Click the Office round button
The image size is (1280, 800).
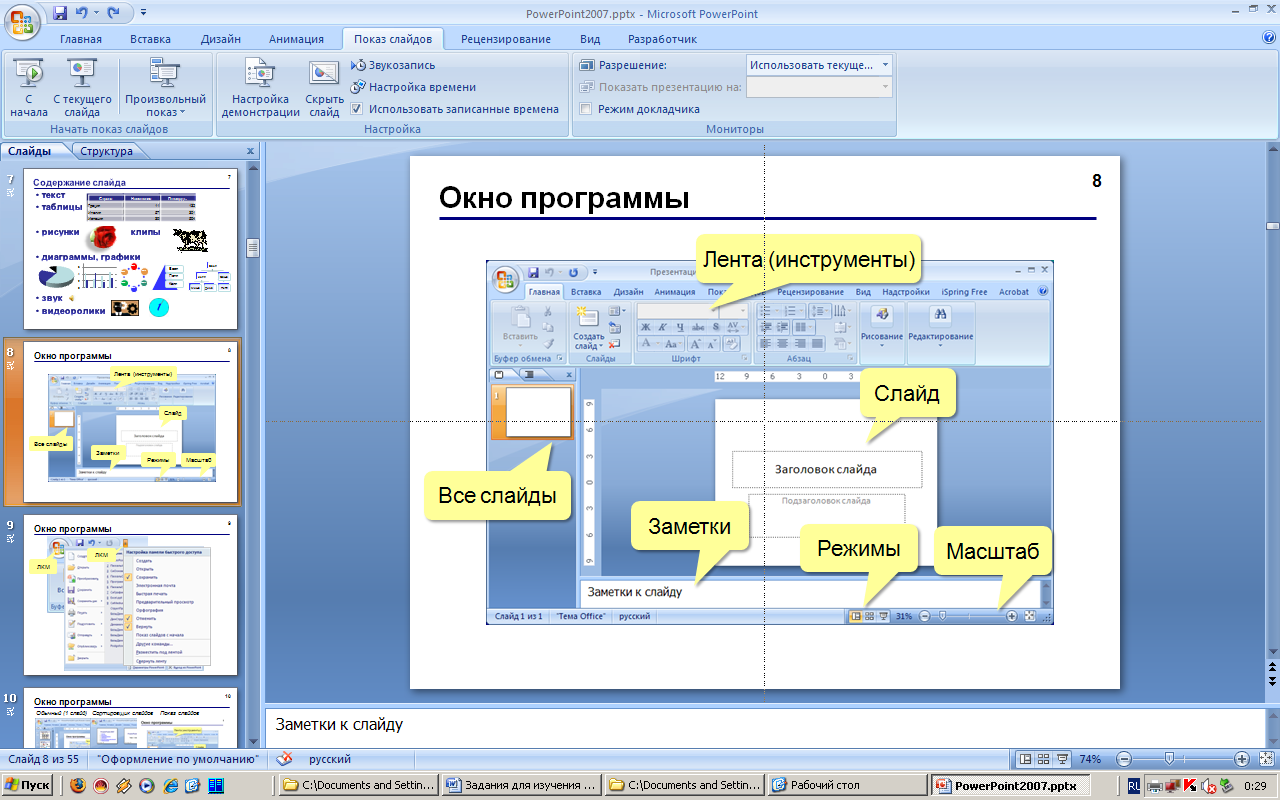click(x=22, y=18)
